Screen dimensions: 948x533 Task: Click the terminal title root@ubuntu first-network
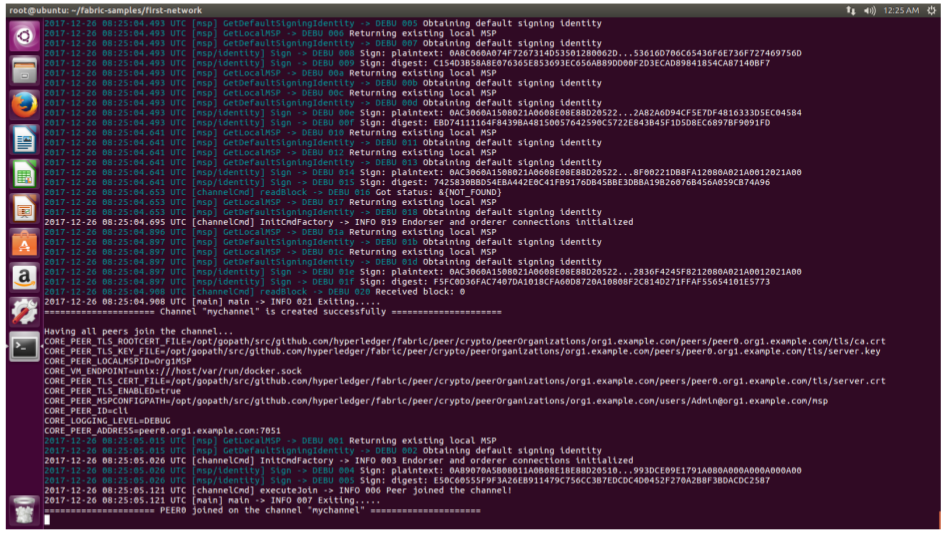pyautogui.click(x=106, y=10)
